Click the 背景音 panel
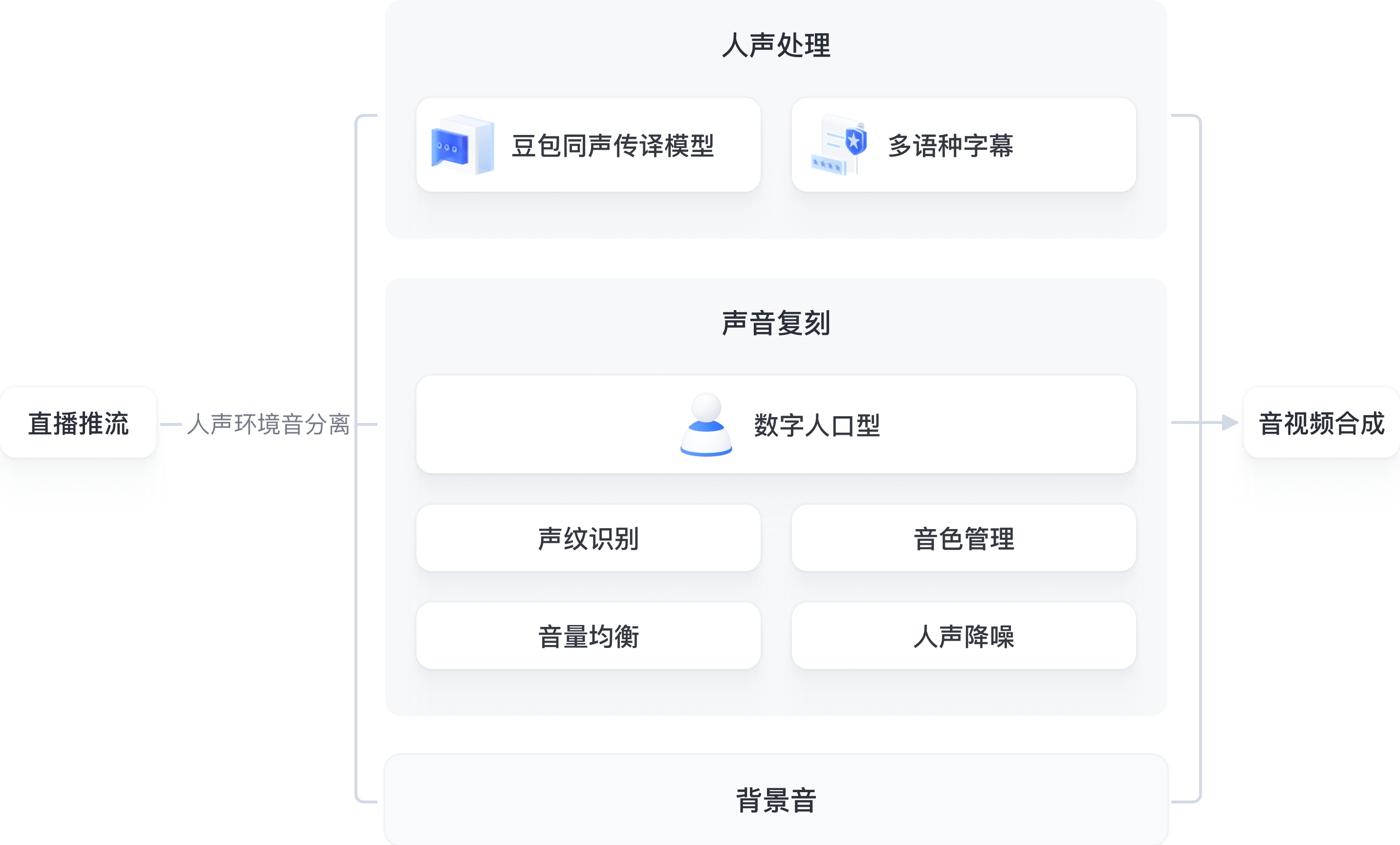 click(776, 800)
